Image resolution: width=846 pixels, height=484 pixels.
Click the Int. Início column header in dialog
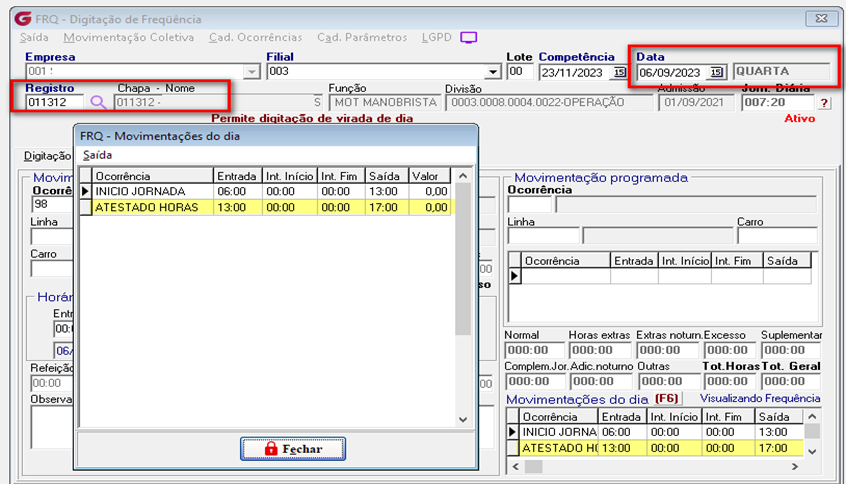coord(290,176)
